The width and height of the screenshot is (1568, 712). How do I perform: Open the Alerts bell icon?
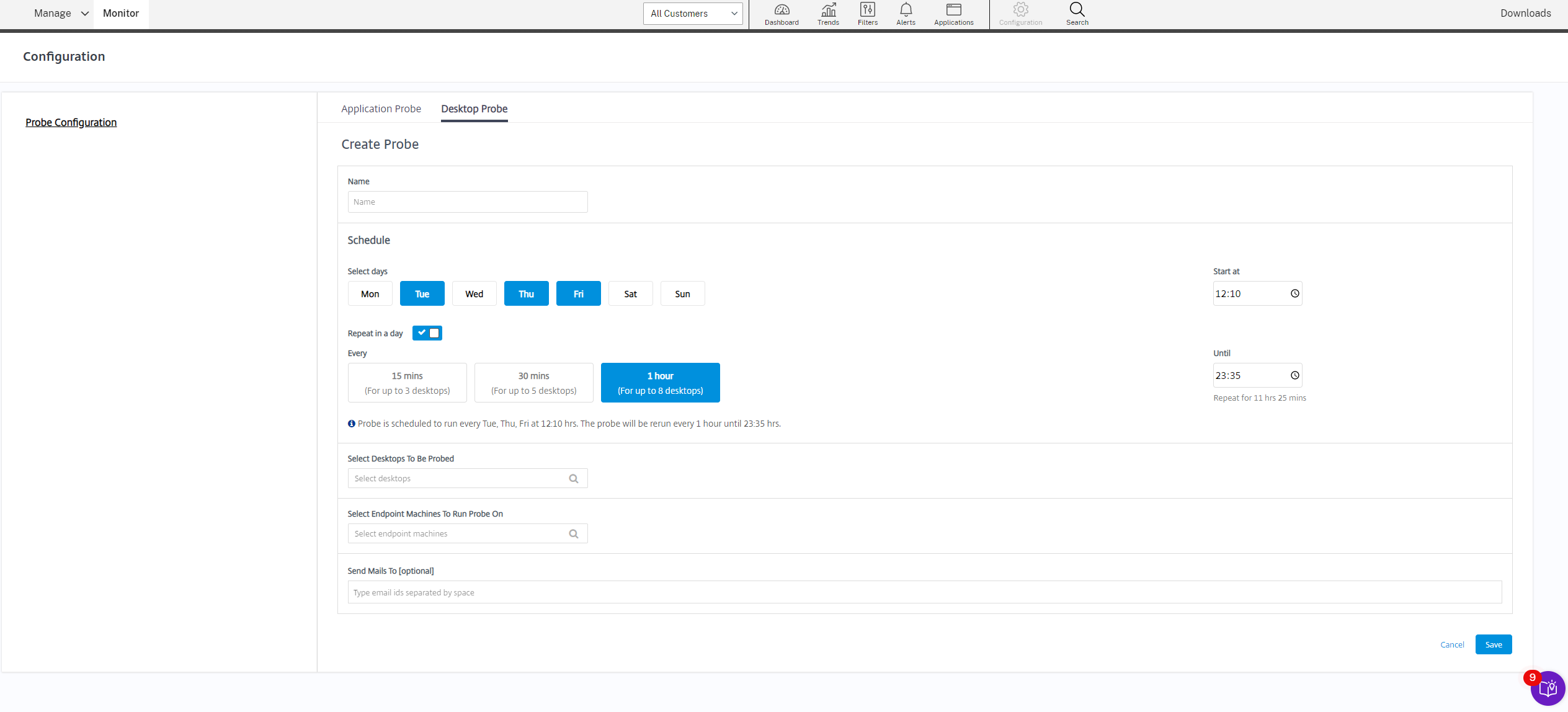[x=906, y=11]
